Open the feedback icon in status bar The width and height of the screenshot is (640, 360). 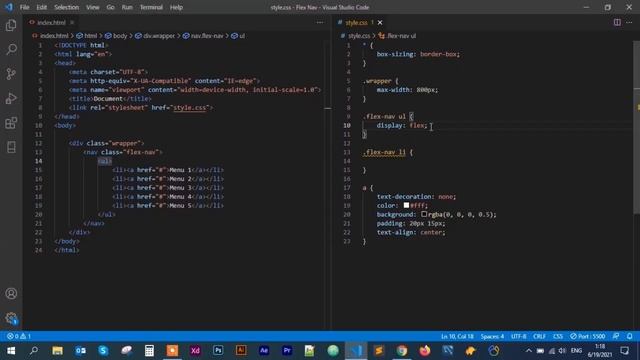[x=616, y=336]
